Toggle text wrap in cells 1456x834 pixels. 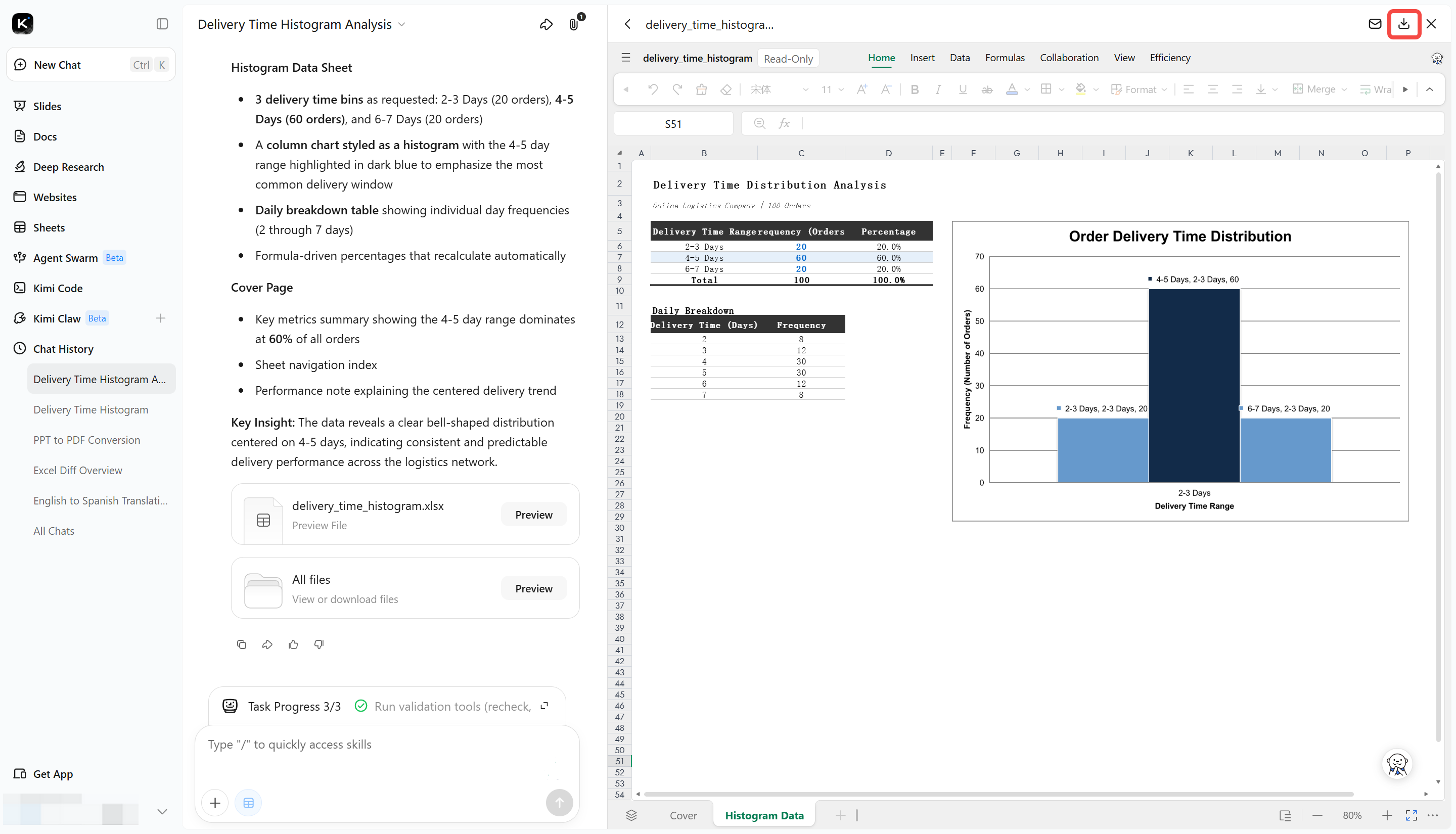click(x=1375, y=89)
